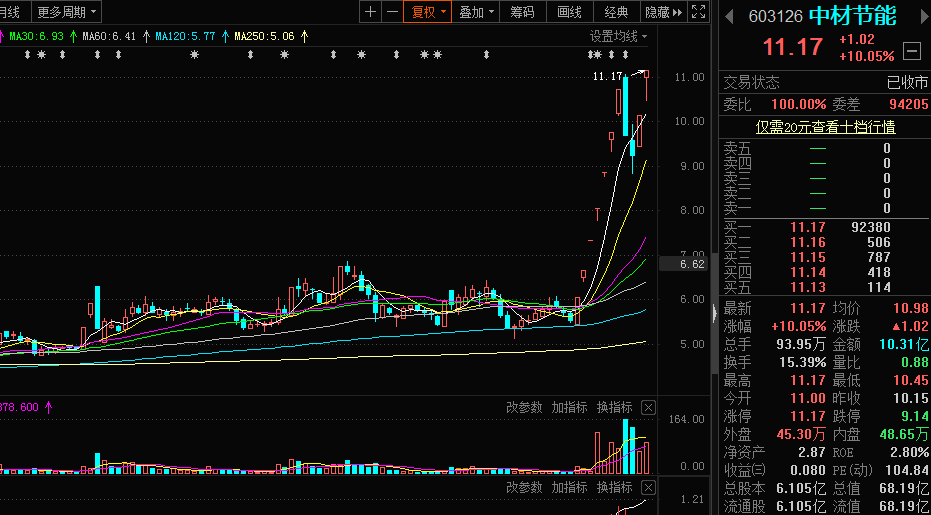Click the 经典 view button
Viewport: 931px width, 515px height.
click(x=617, y=12)
